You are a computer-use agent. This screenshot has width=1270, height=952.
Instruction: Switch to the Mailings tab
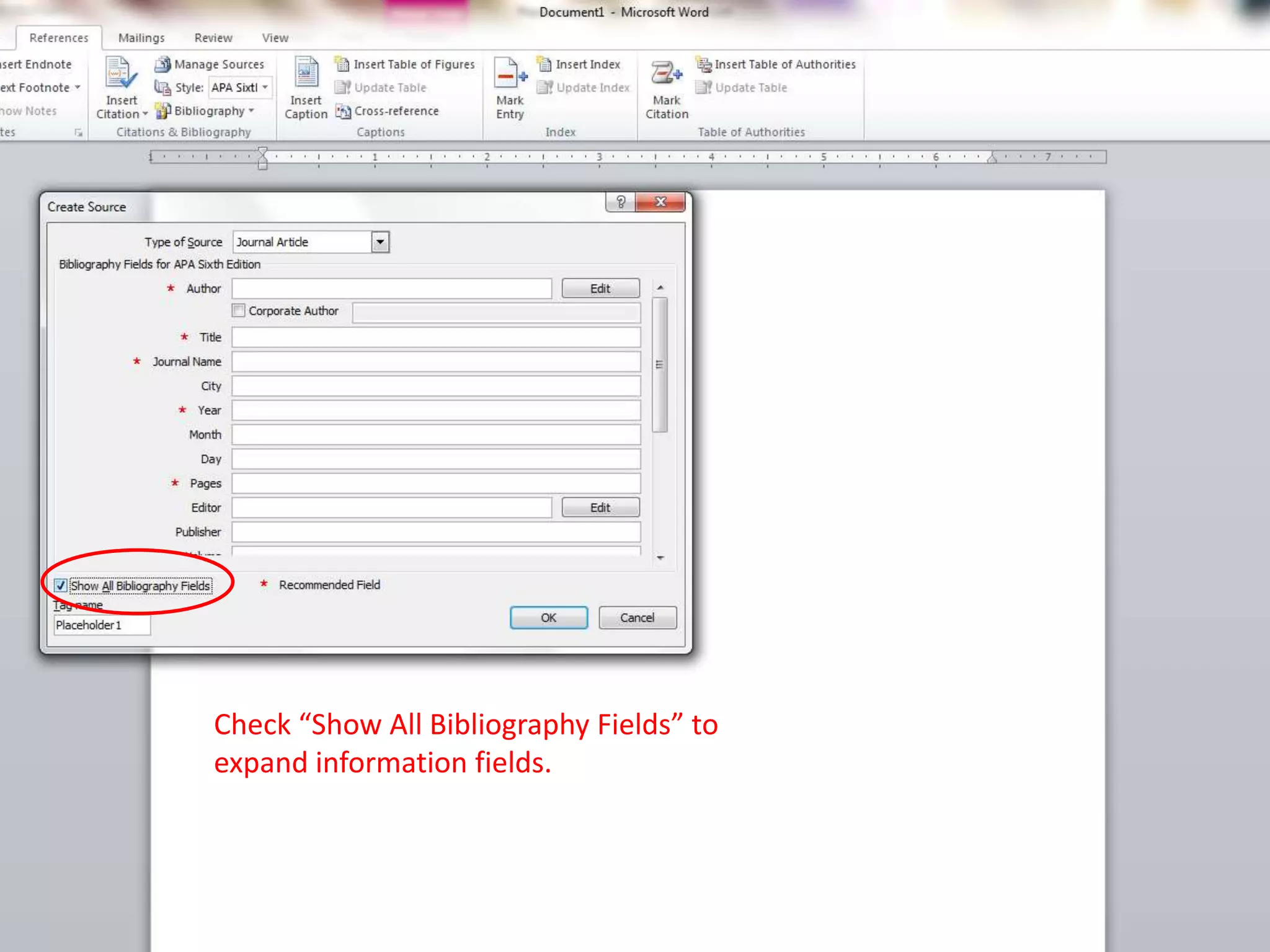(x=141, y=38)
